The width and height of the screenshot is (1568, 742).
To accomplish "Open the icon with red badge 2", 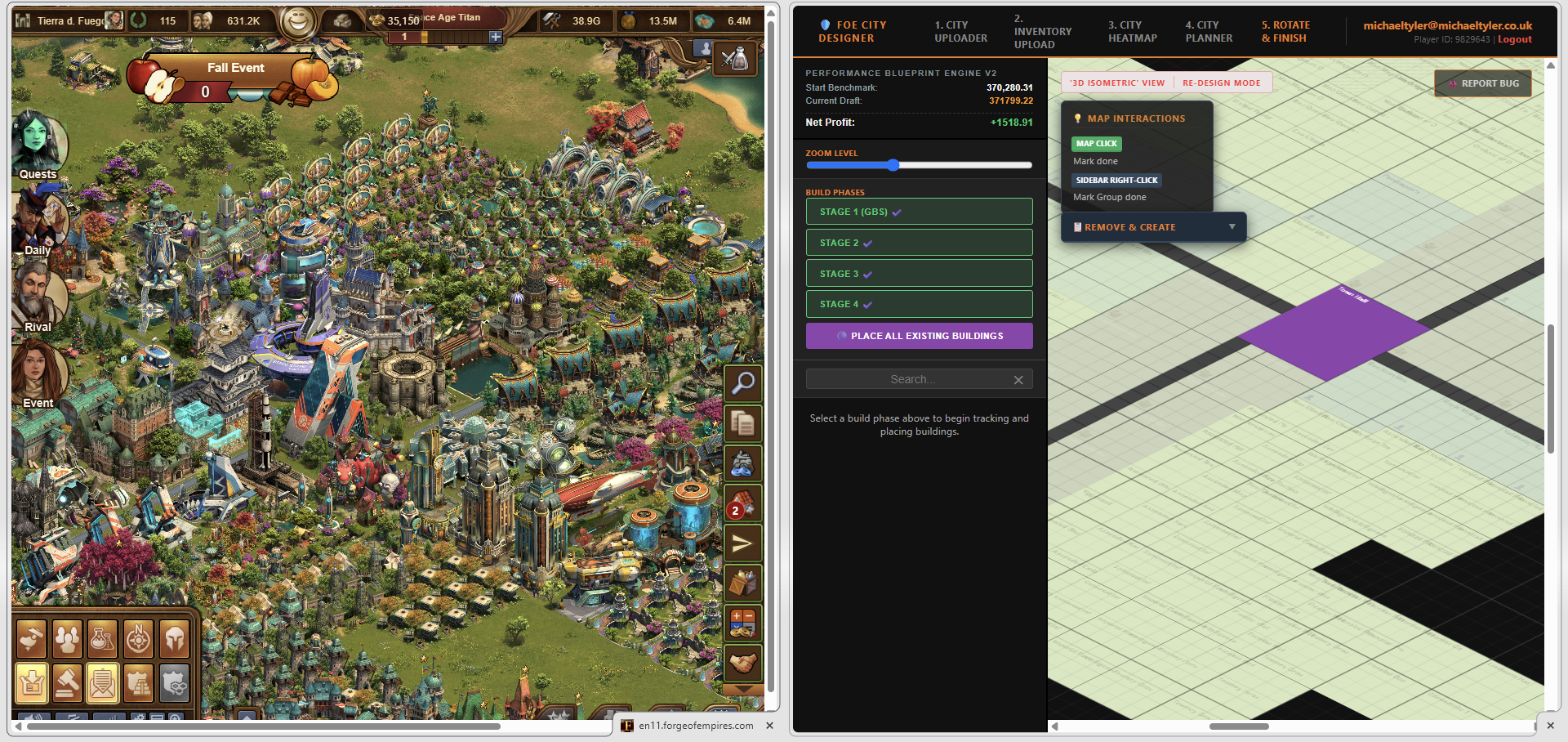I will tap(742, 503).
